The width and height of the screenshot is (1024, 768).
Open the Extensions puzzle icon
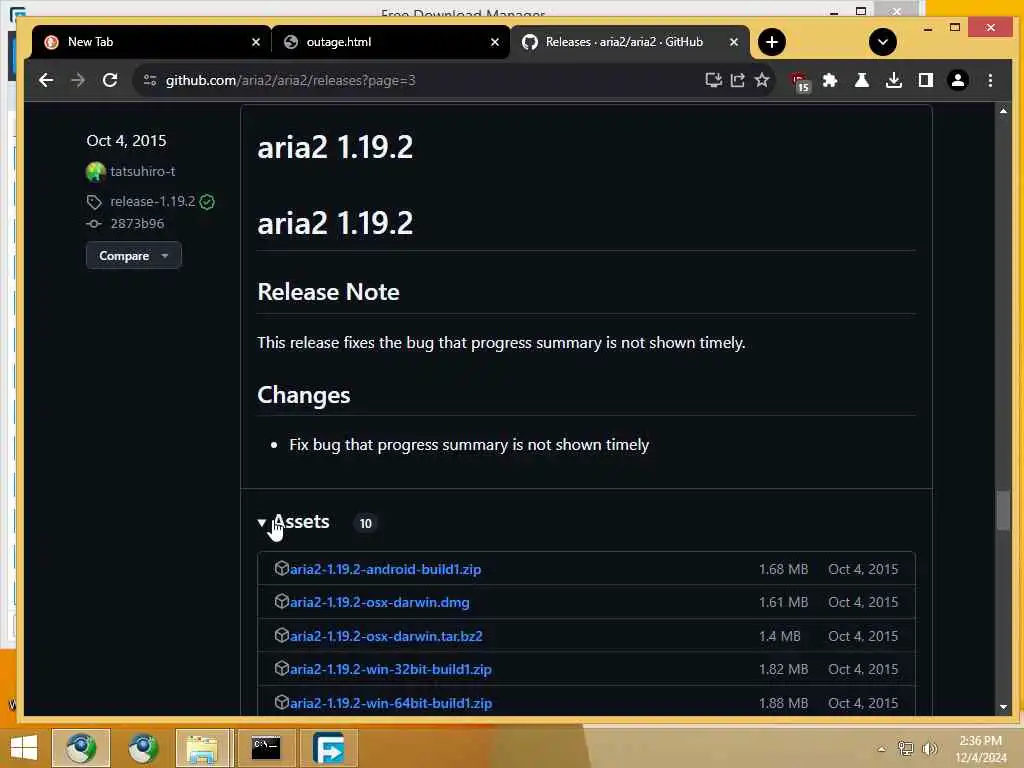pos(830,80)
